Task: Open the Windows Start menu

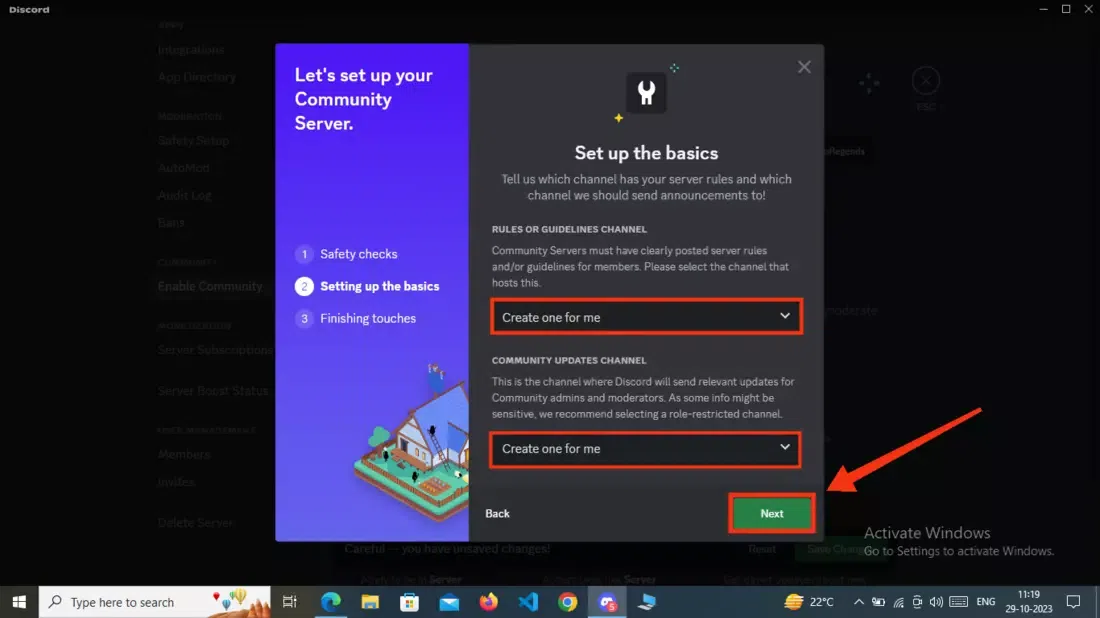Action: 19,602
